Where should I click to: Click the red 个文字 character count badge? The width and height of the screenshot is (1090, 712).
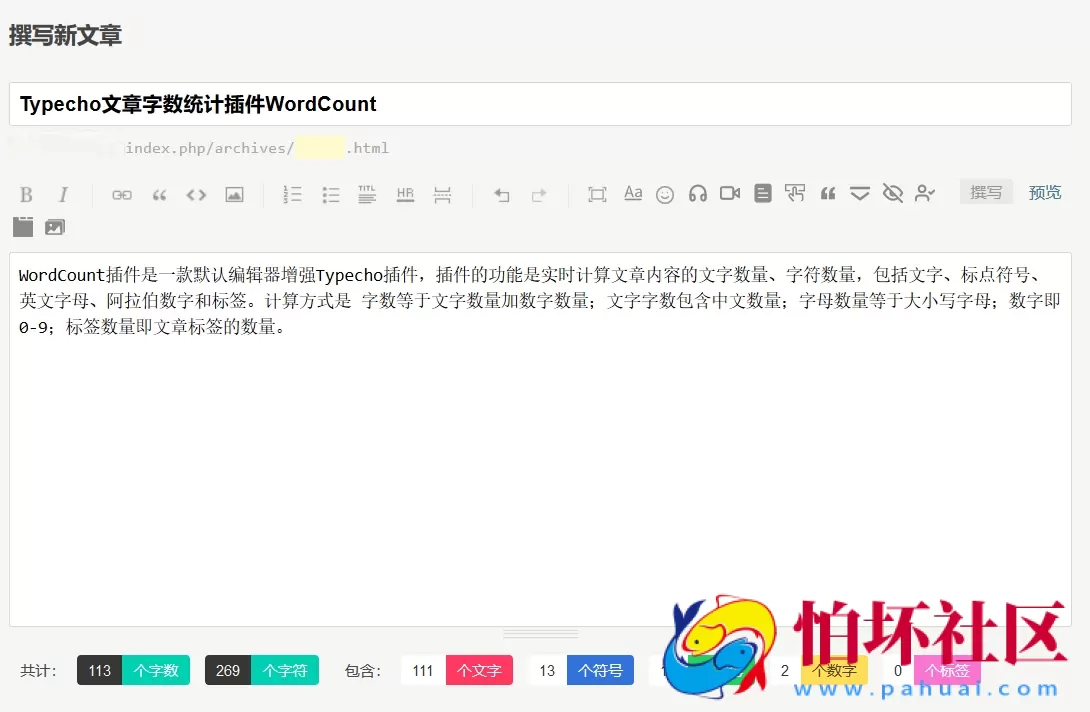pyautogui.click(x=479, y=670)
